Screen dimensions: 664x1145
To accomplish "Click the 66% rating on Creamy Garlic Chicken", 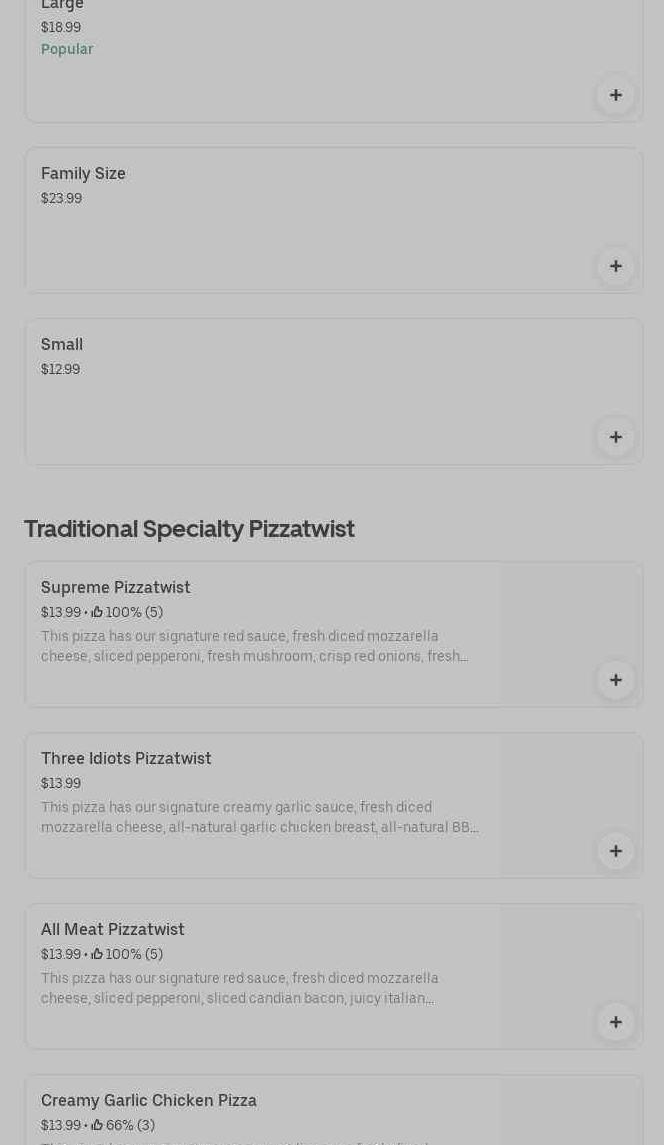I will point(122,1125).
